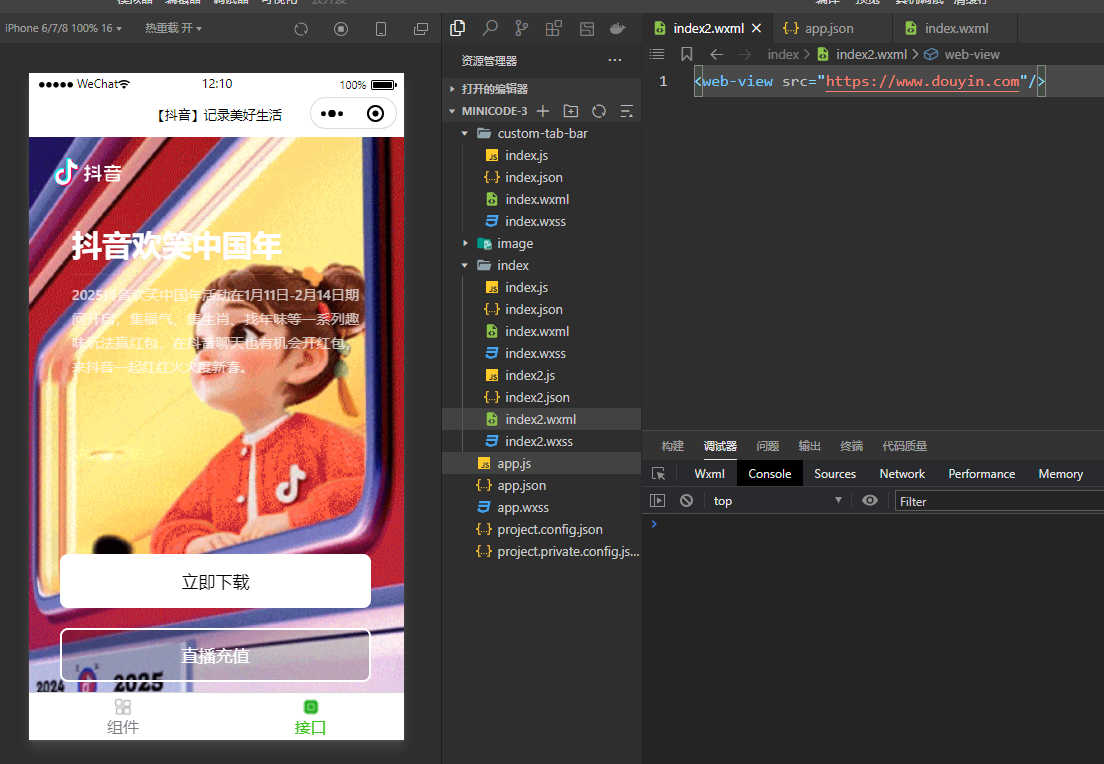Click the douyin.com URL link in code
This screenshot has width=1104, height=764.
922,81
